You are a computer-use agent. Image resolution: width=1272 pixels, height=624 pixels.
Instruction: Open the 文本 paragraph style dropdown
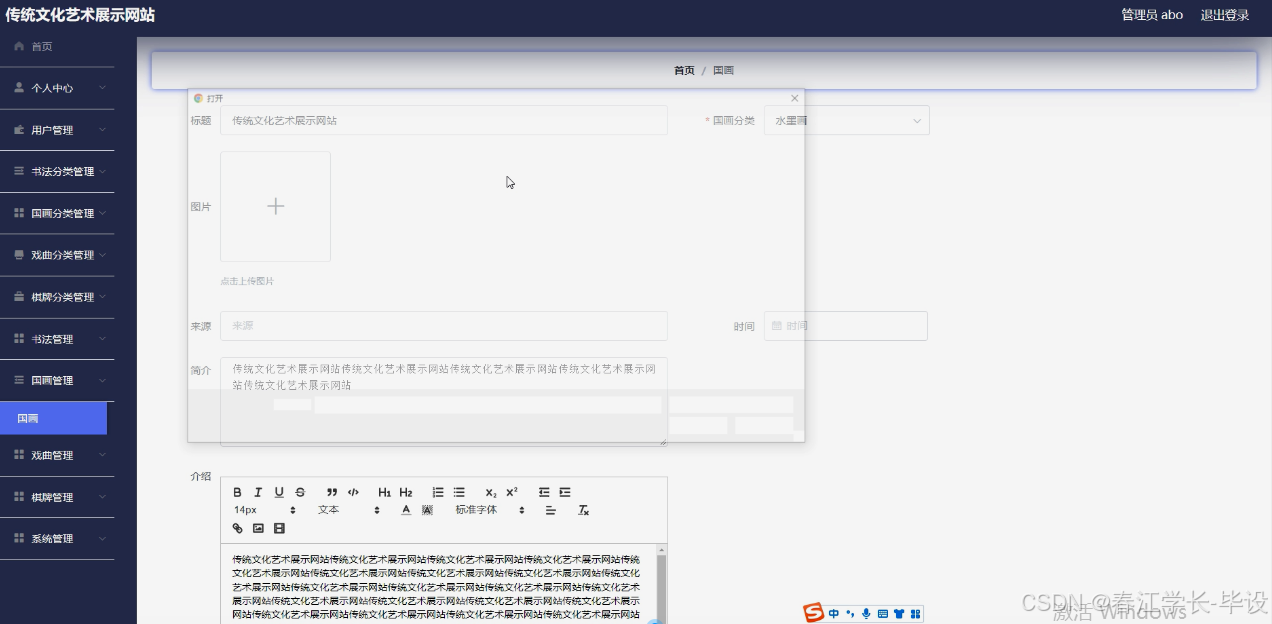(x=349, y=510)
